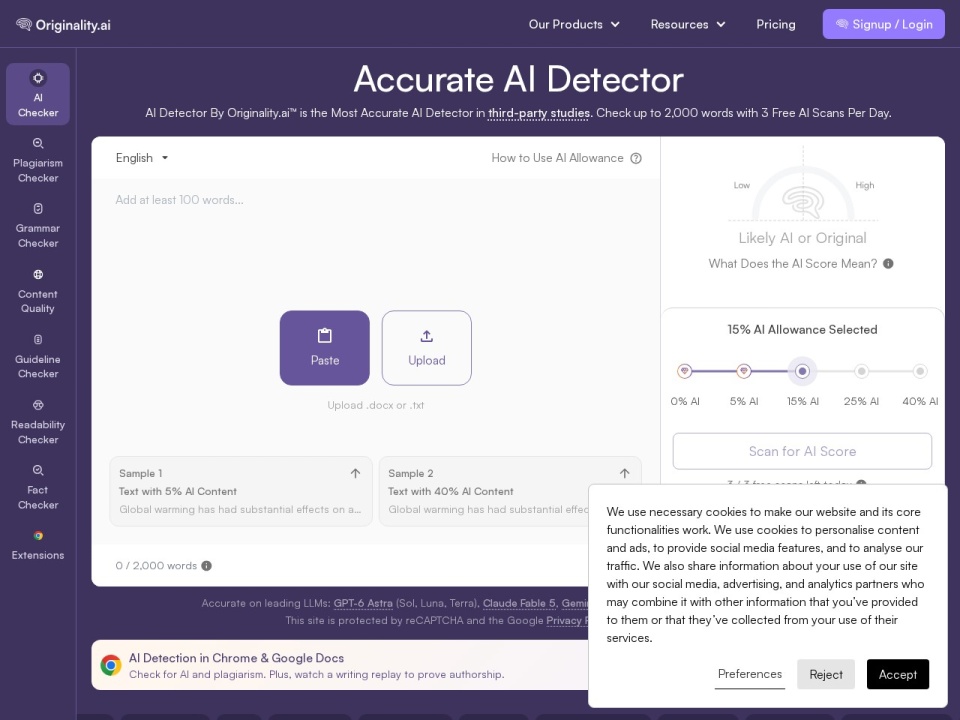Click the 0 / 2,000 words counter text

(156, 566)
